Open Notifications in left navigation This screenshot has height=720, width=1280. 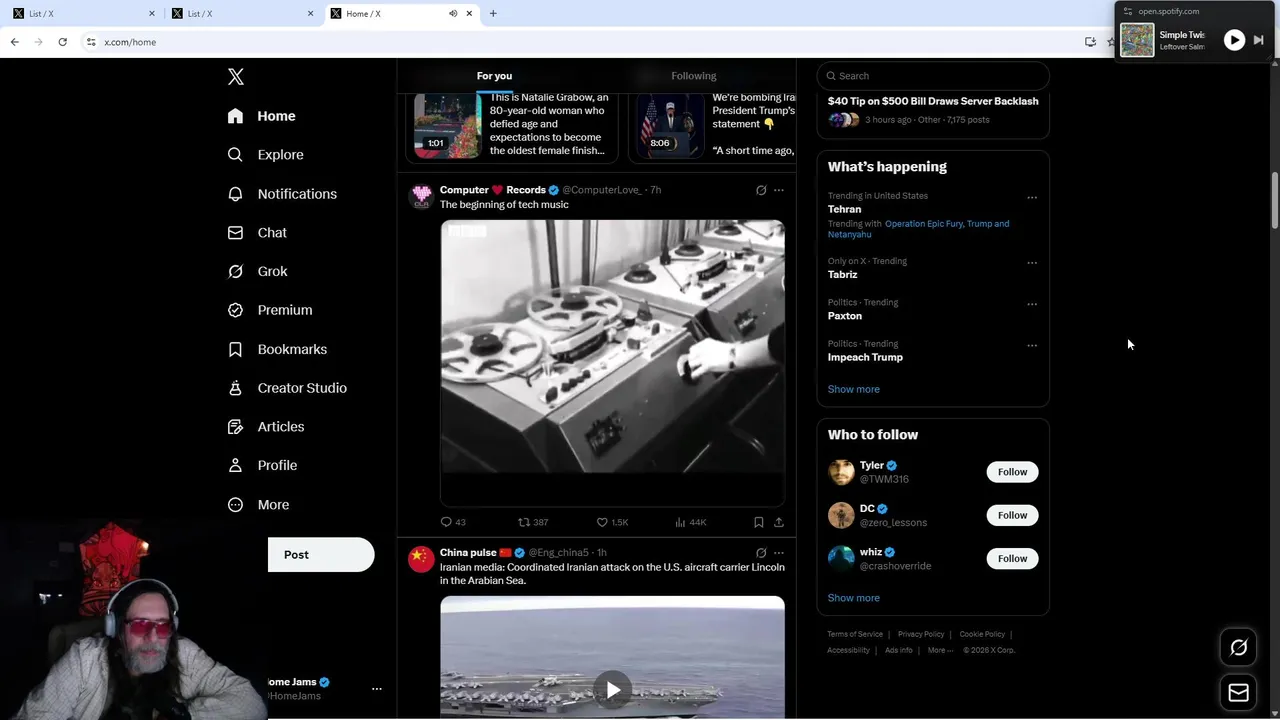(x=282, y=194)
